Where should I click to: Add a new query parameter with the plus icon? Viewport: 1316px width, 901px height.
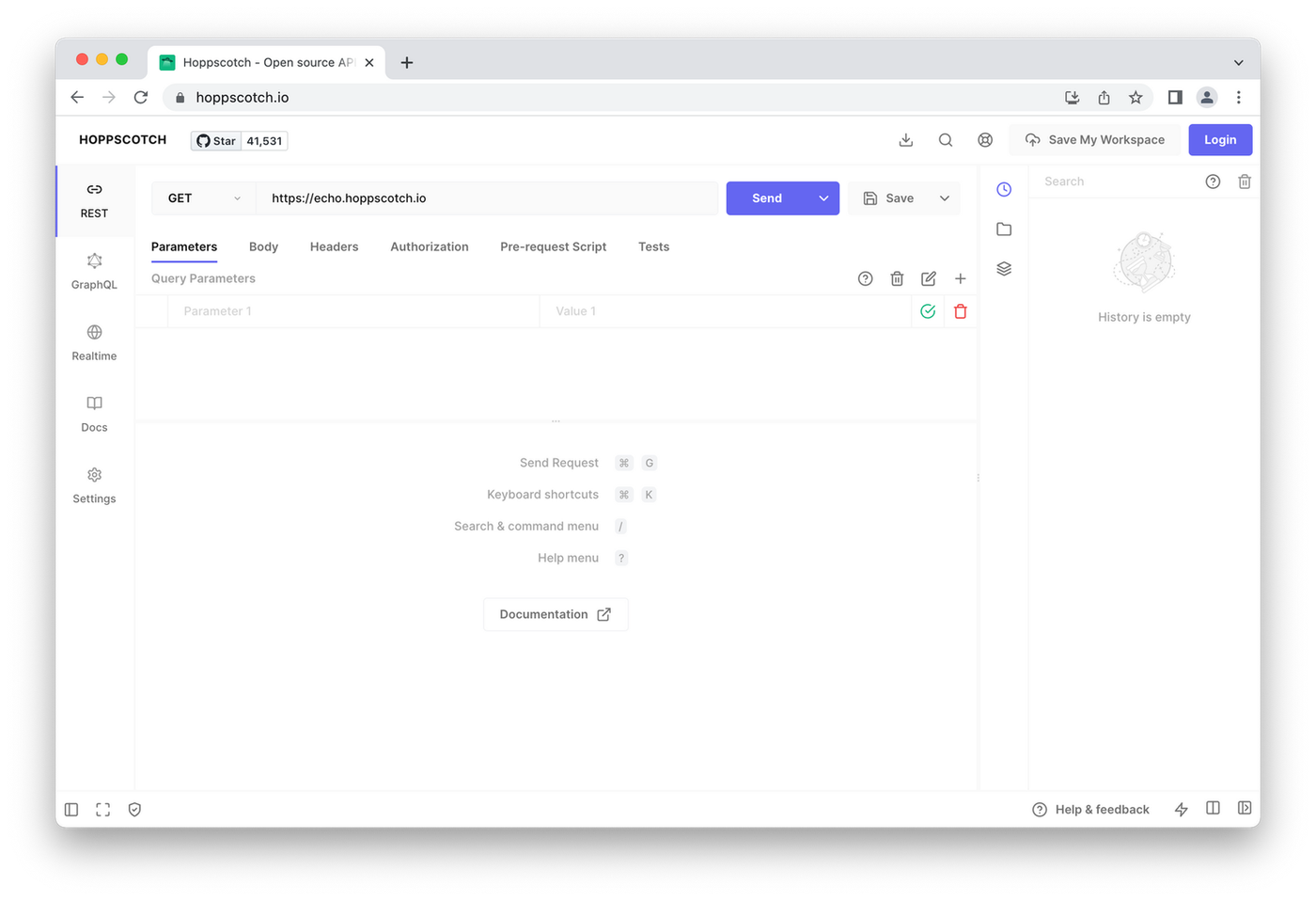tap(960, 278)
